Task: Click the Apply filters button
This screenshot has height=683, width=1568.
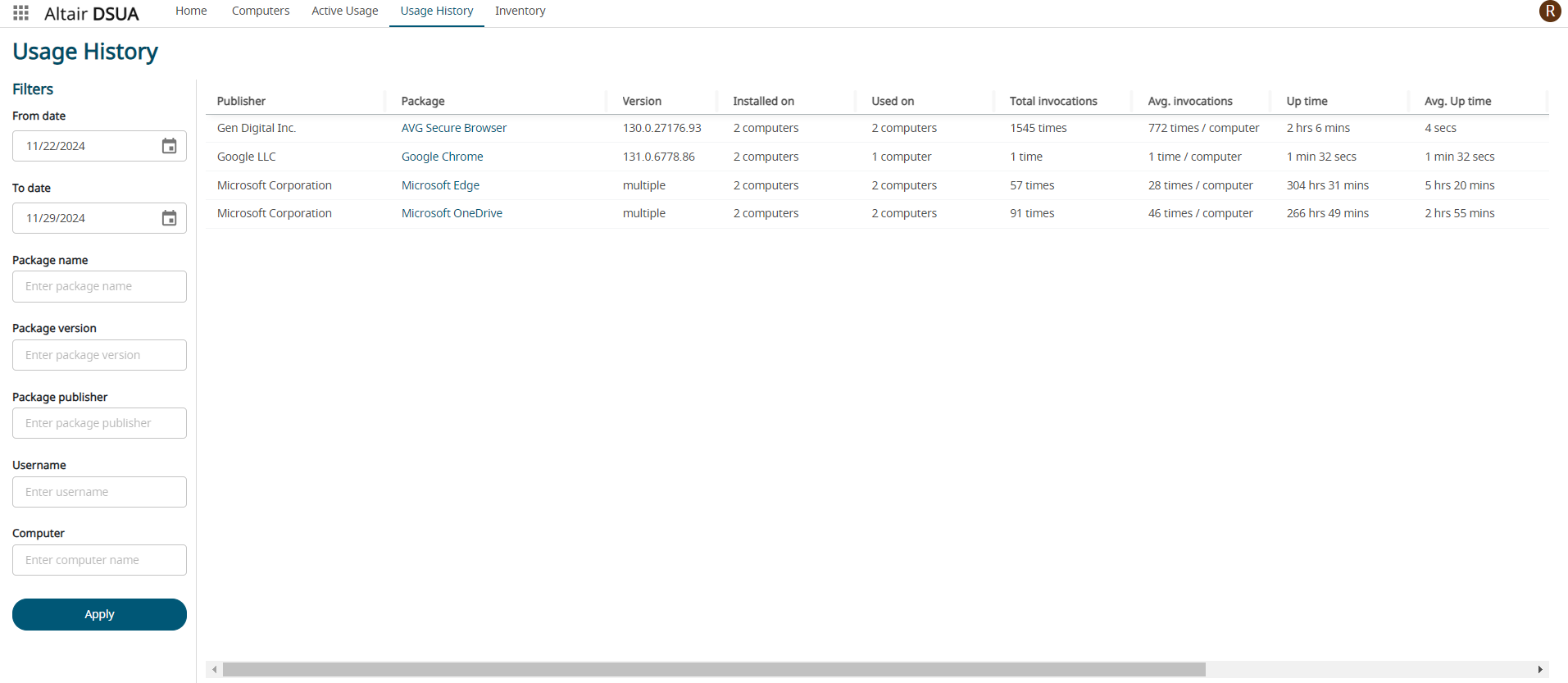Action: [x=99, y=615]
